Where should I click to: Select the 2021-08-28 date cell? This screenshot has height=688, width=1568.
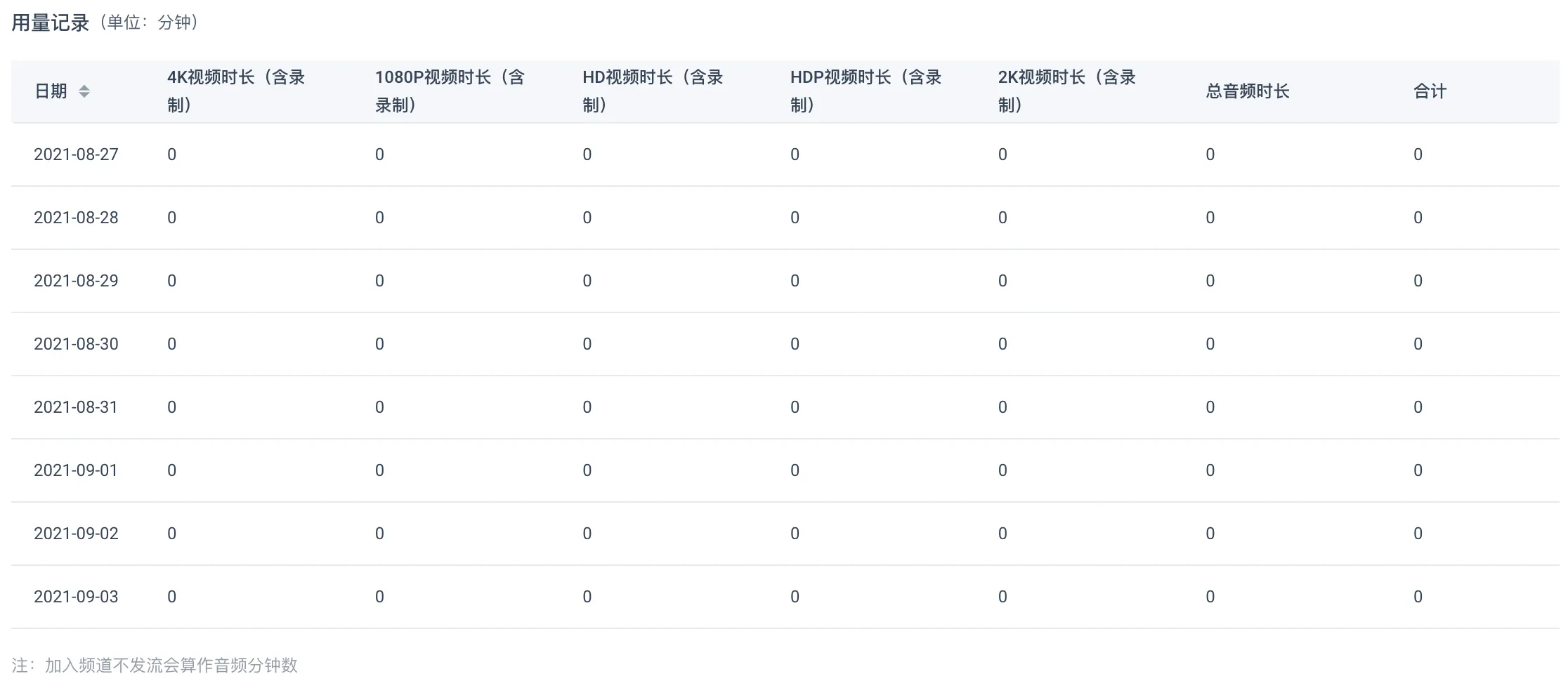[x=76, y=218]
